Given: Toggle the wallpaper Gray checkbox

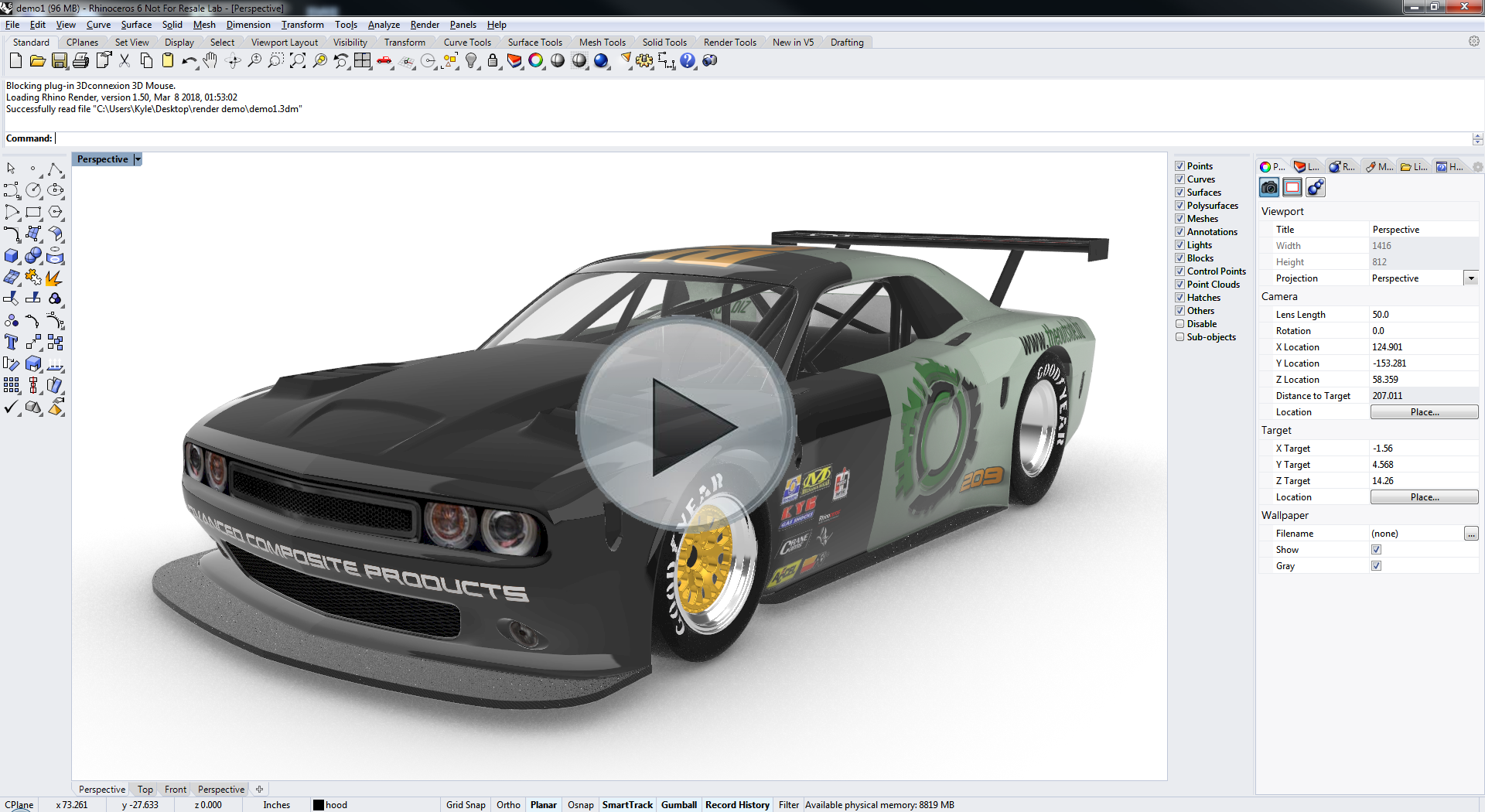Looking at the screenshot, I should pos(1376,566).
